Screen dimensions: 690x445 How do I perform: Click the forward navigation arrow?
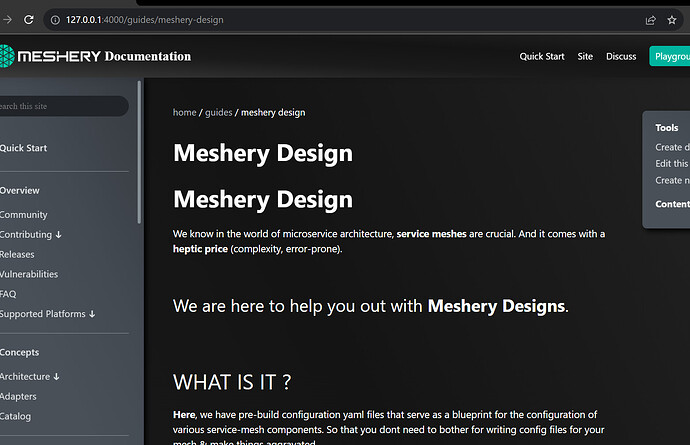[7, 20]
